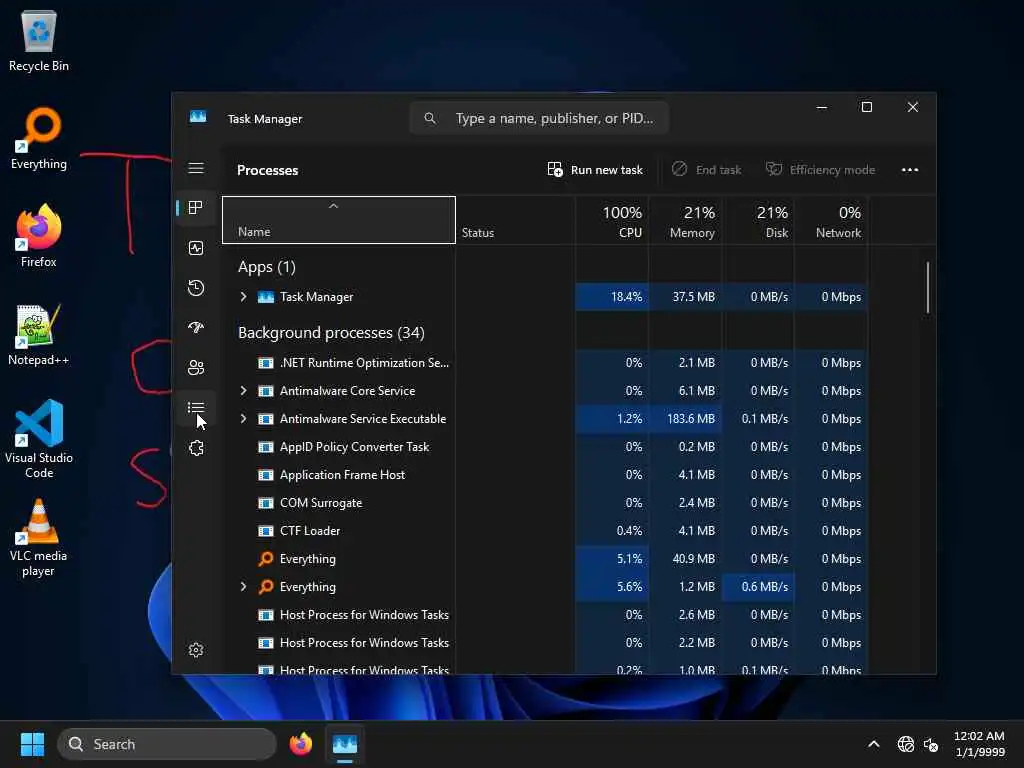Select the Visual Studio Code desktop shortcut
This screenshot has width=1024, height=768.
[39, 440]
